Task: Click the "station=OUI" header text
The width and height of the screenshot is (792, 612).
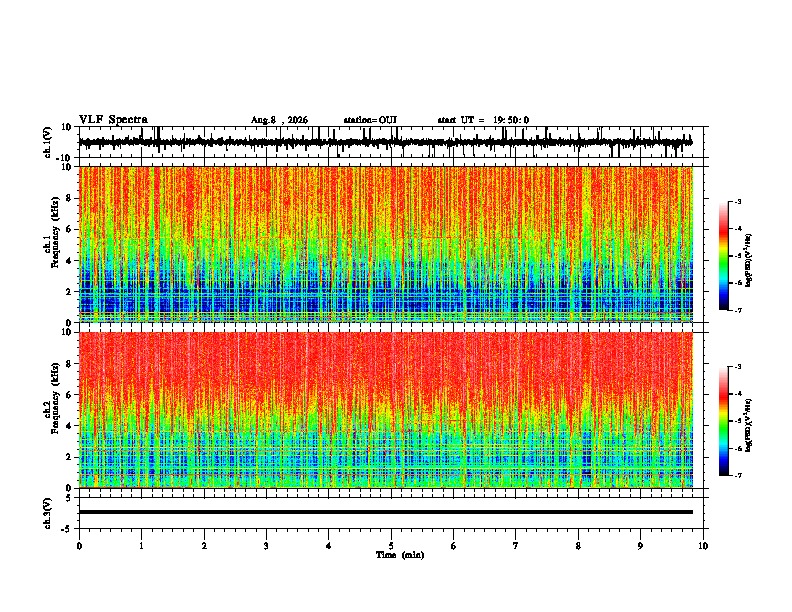Action: [x=370, y=120]
